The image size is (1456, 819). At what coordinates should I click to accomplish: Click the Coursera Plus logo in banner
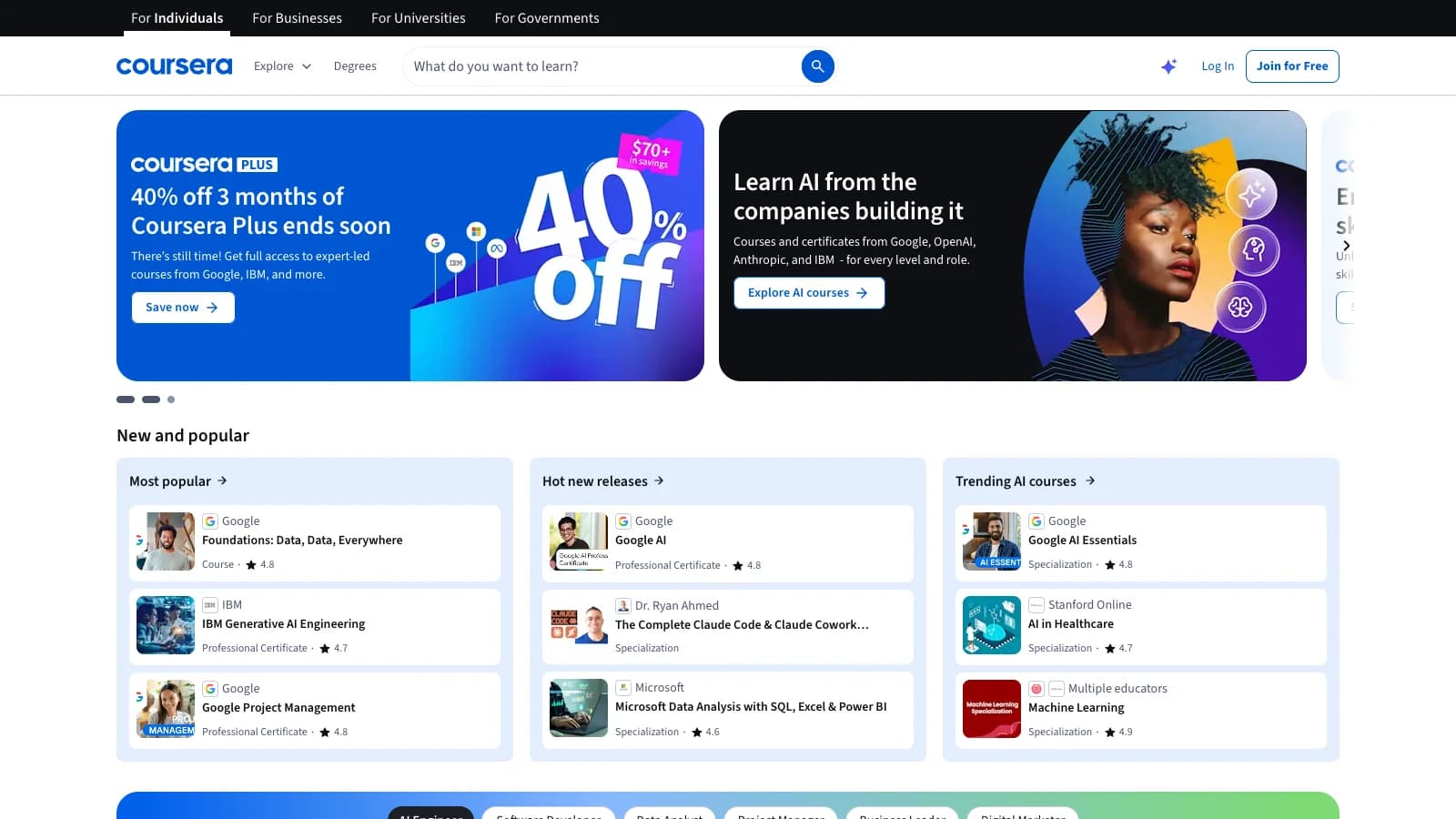click(x=204, y=164)
